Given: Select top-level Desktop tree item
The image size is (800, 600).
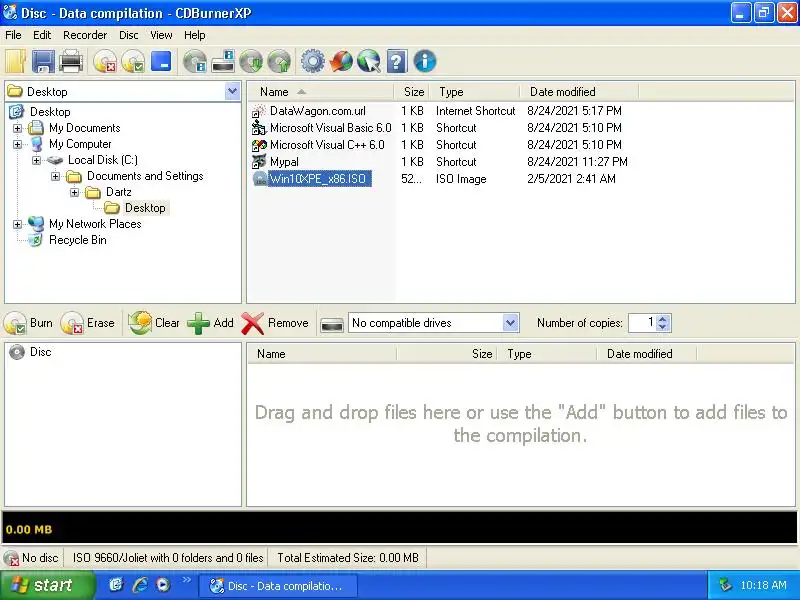Looking at the screenshot, I should (x=50, y=112).
